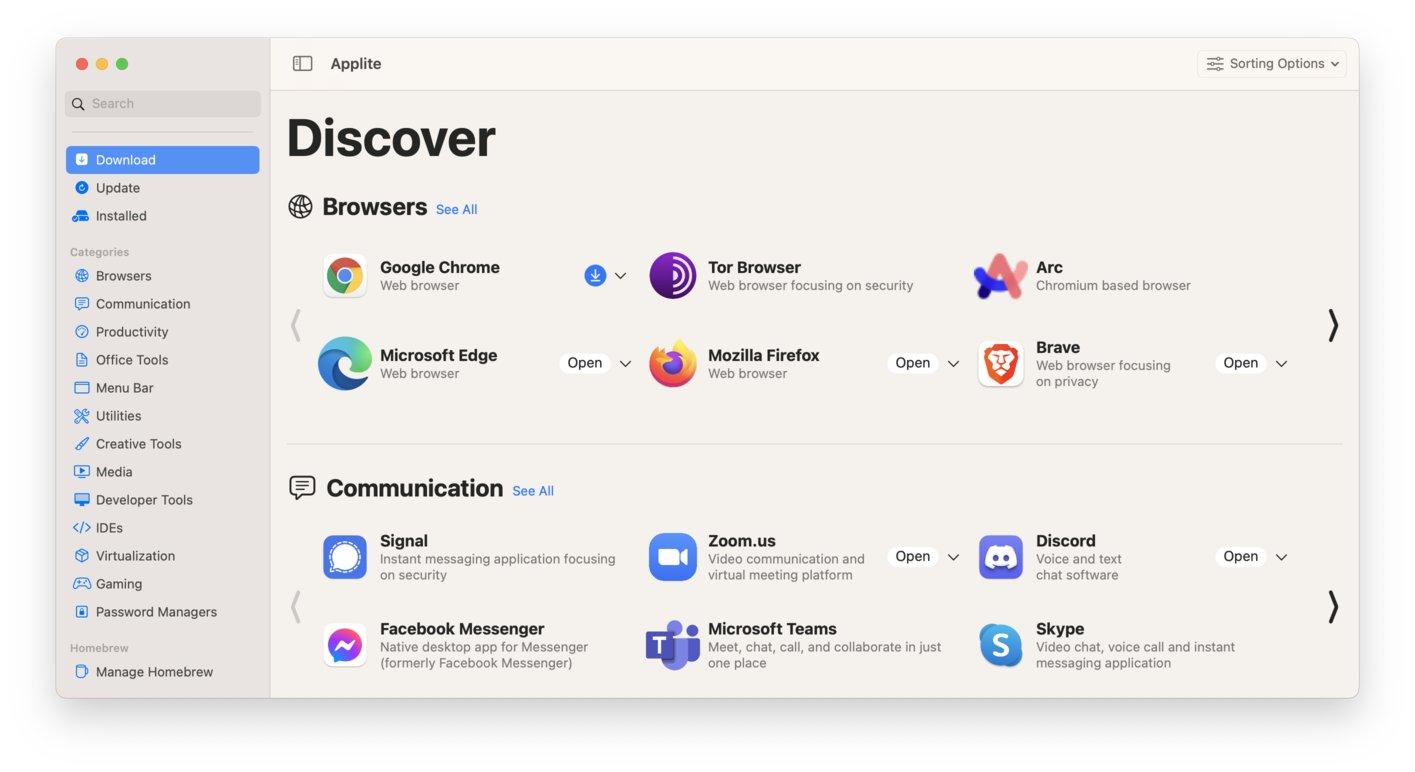Click the Zoom.us app icon

tap(673, 557)
